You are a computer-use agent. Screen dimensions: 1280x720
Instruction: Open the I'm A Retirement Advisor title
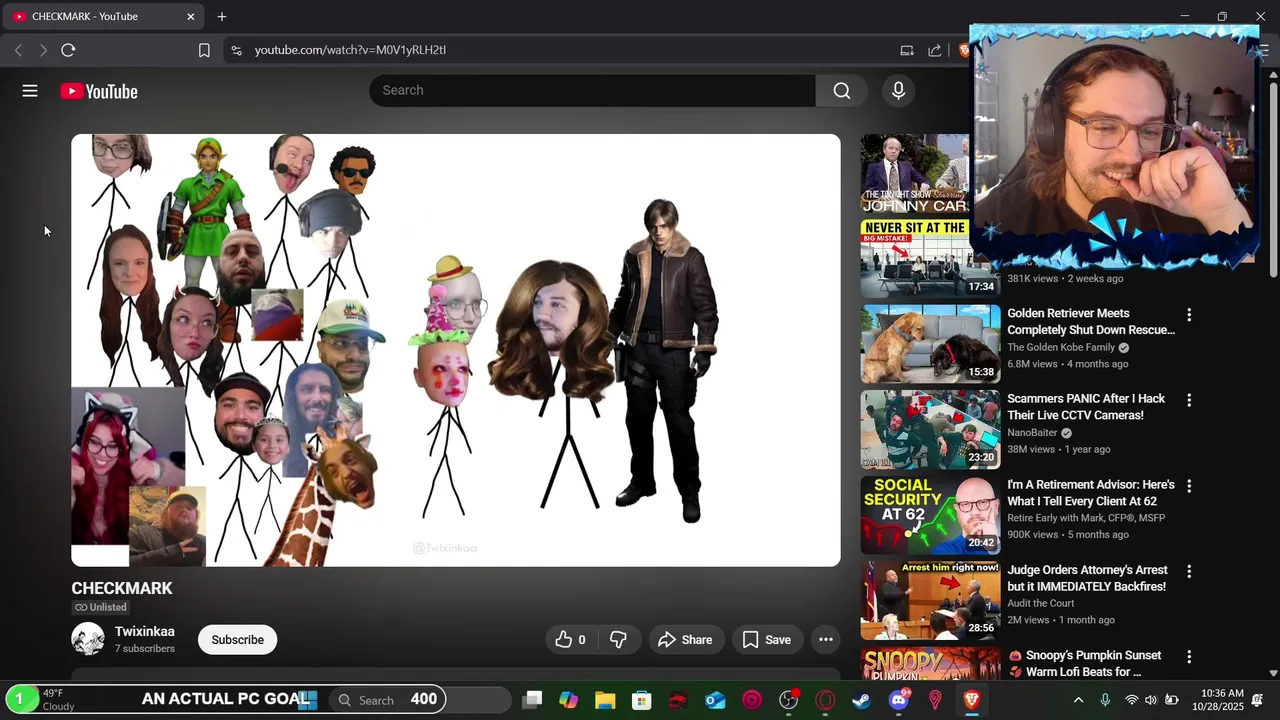[x=1089, y=493]
